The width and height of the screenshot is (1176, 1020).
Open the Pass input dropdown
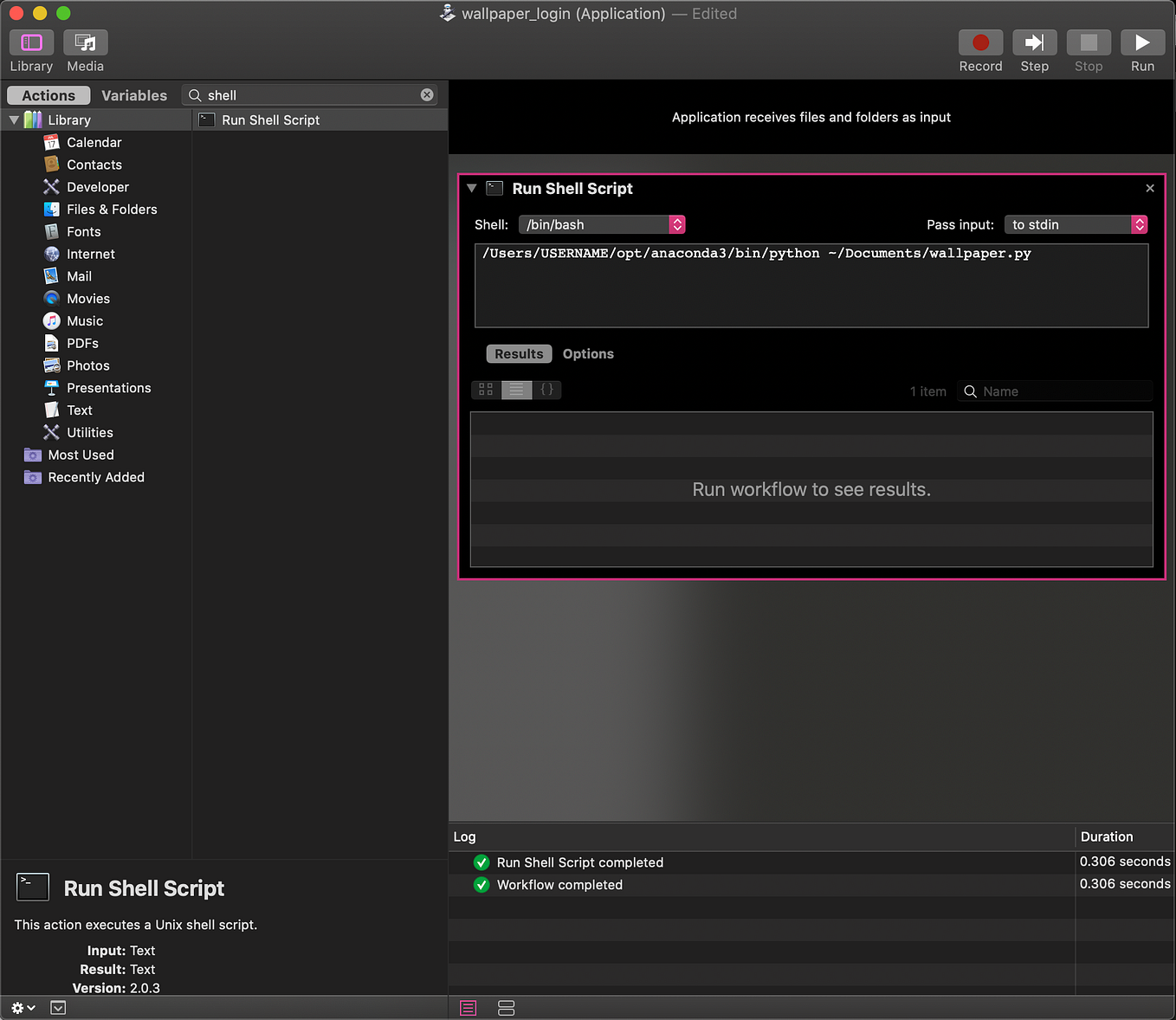click(1076, 224)
